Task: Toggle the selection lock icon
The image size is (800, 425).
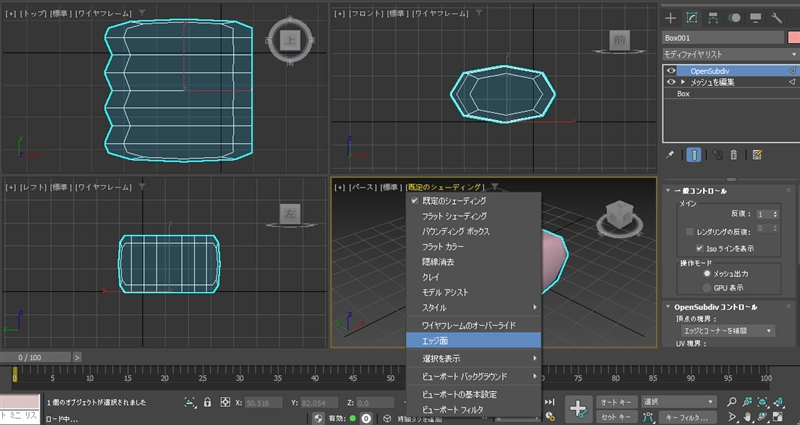Action: tap(207, 403)
